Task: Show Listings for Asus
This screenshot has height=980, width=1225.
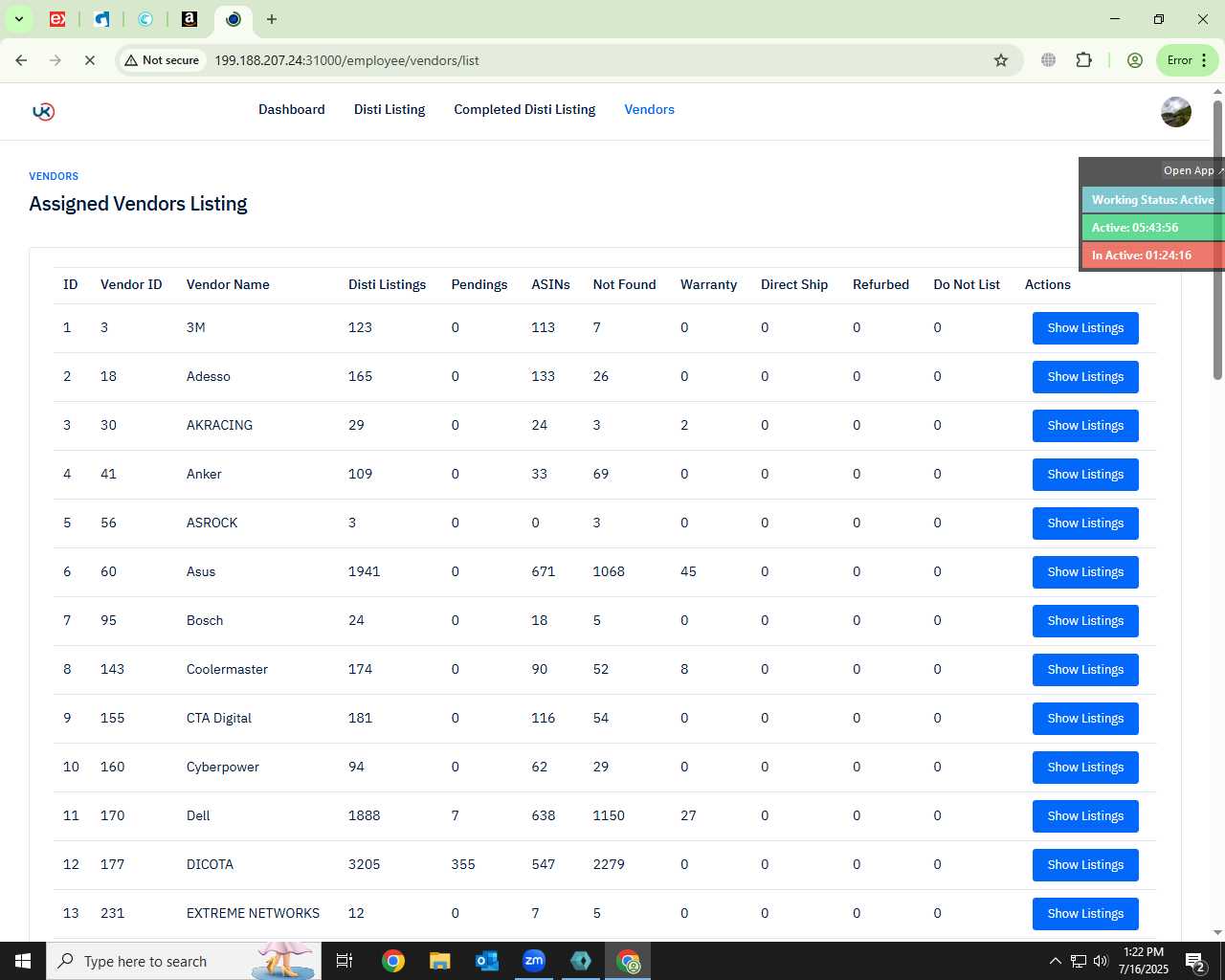Action: (1085, 572)
